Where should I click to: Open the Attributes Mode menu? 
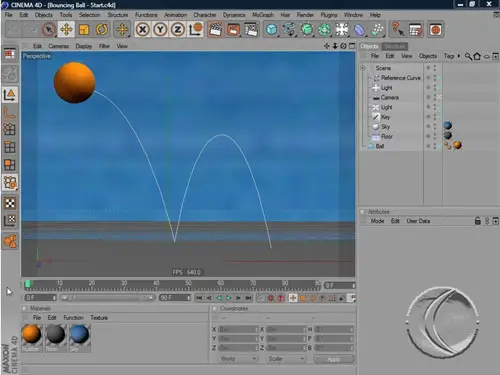point(377,221)
